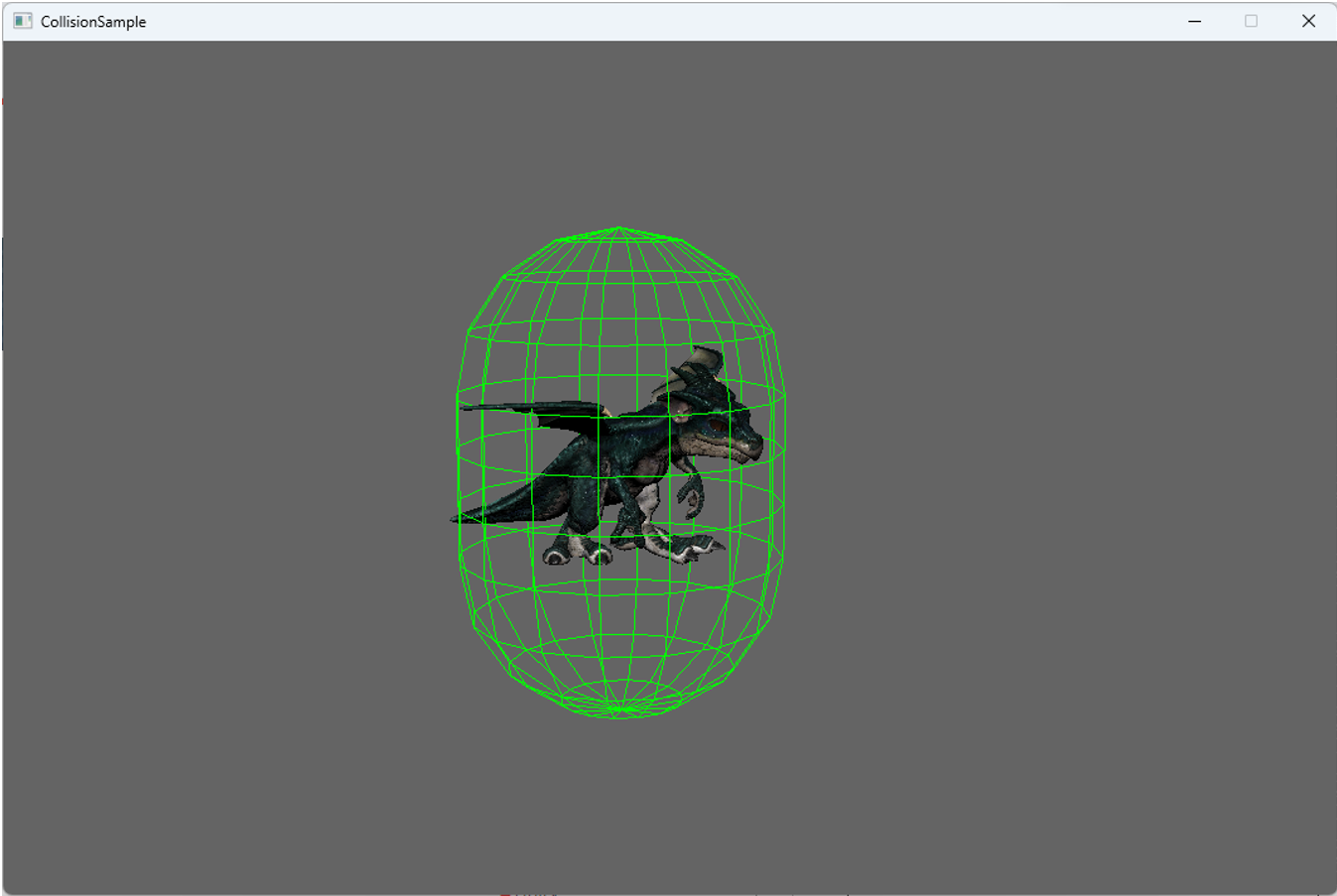The height and width of the screenshot is (896, 1337).
Task: Click the dragon model in the viewport
Action: (x=607, y=456)
